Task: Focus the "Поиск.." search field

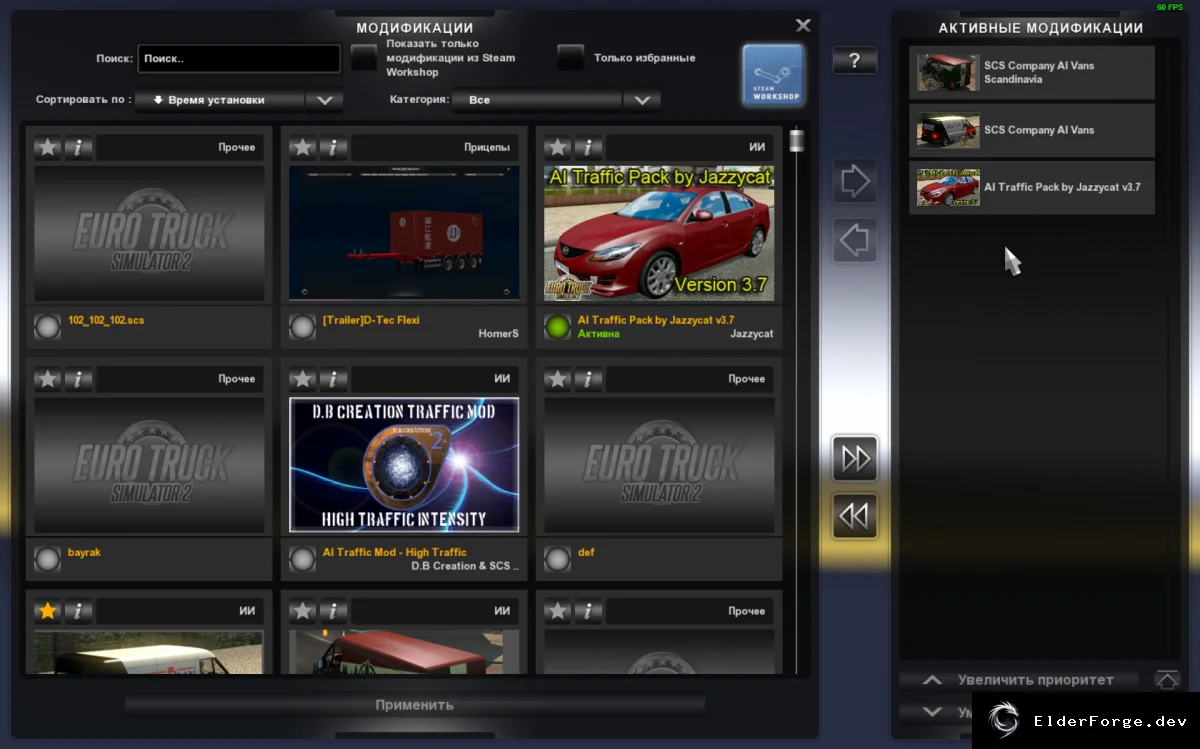Action: click(x=239, y=59)
